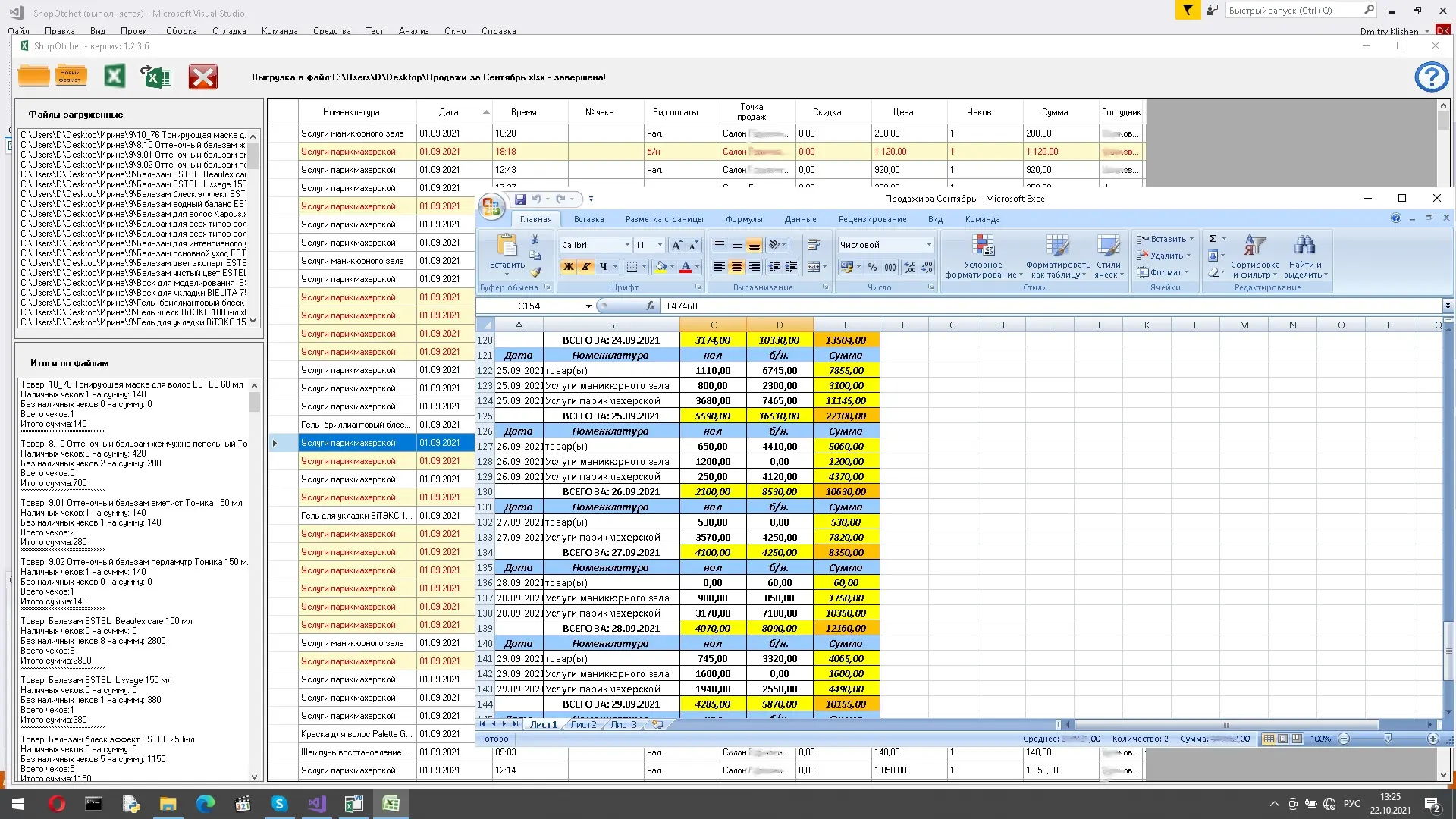Click the blue help question mark icon
Image resolution: width=1456 pixels, height=819 pixels.
point(1431,77)
